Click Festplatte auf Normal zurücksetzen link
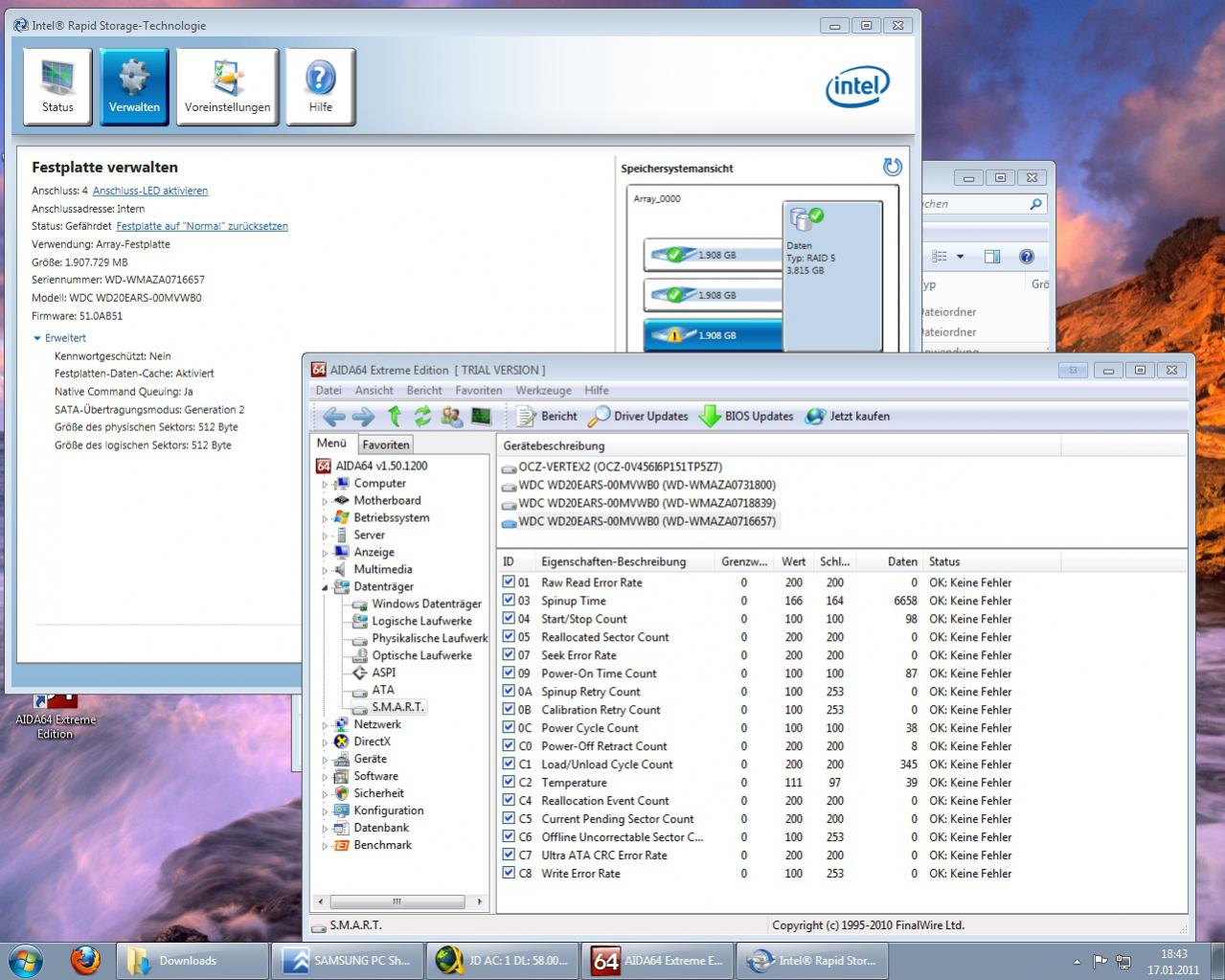 (202, 226)
